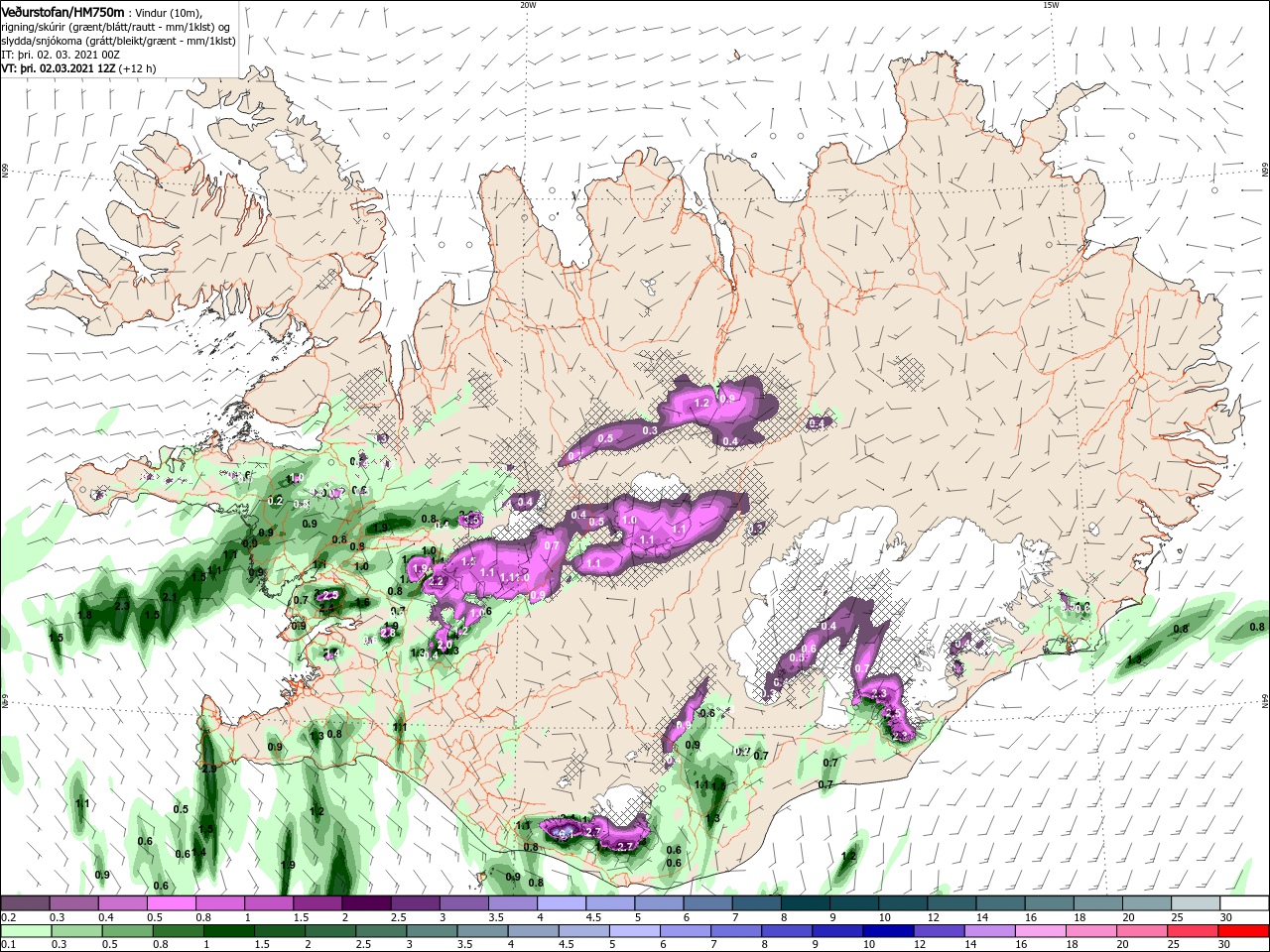Image resolution: width=1270 pixels, height=952 pixels.
Task: Click the deep blue rain swatch between 10 and 12
Action: point(888,931)
